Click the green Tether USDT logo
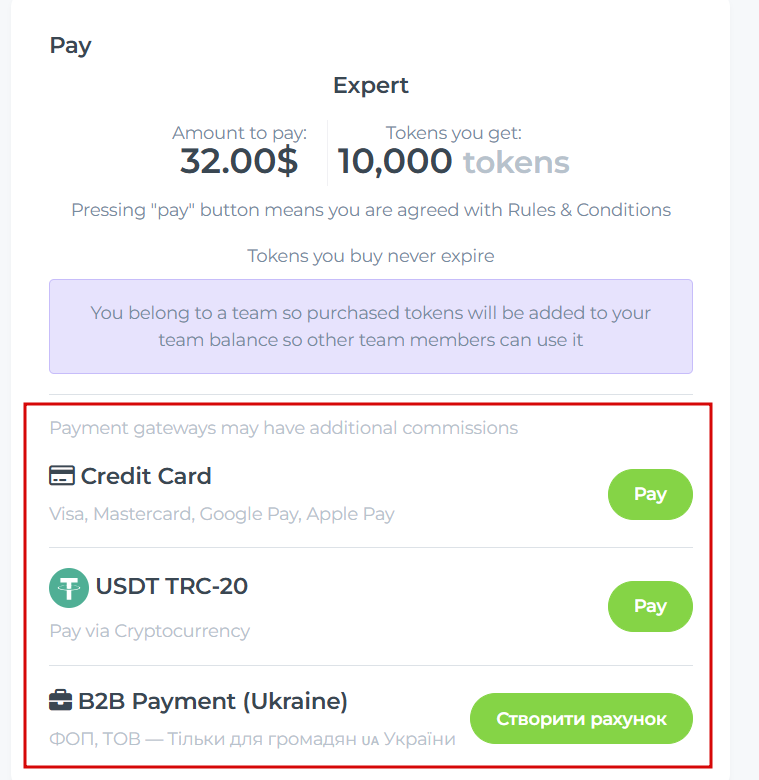This screenshot has width=759, height=780. coord(69,588)
